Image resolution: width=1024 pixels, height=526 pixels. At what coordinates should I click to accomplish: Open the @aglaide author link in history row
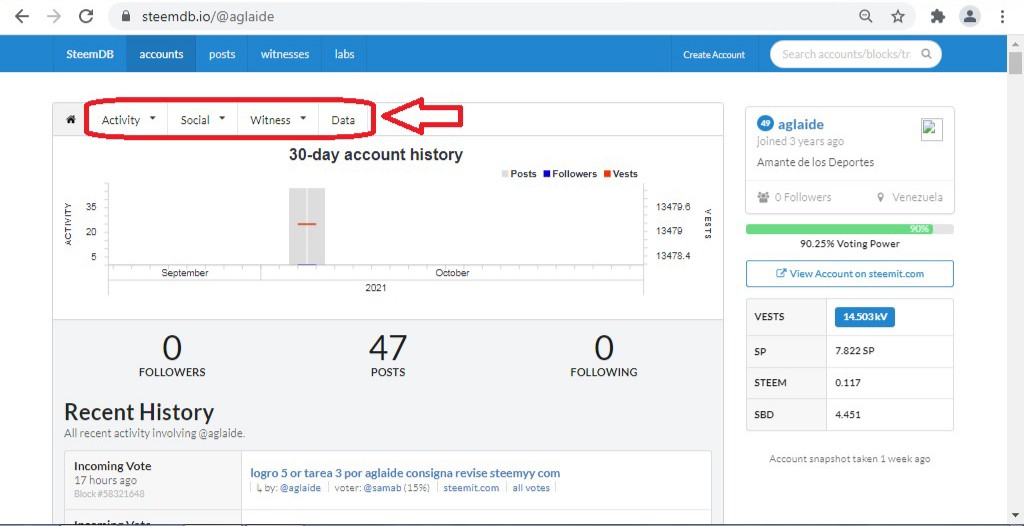click(300, 488)
